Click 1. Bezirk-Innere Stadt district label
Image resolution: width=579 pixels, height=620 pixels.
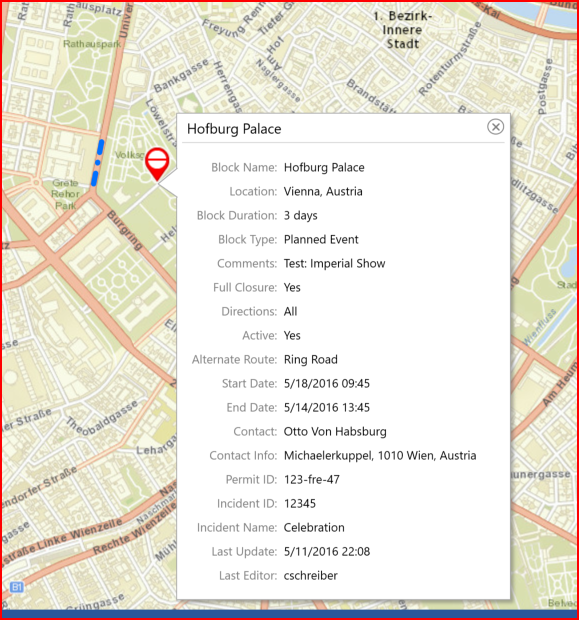pos(402,30)
